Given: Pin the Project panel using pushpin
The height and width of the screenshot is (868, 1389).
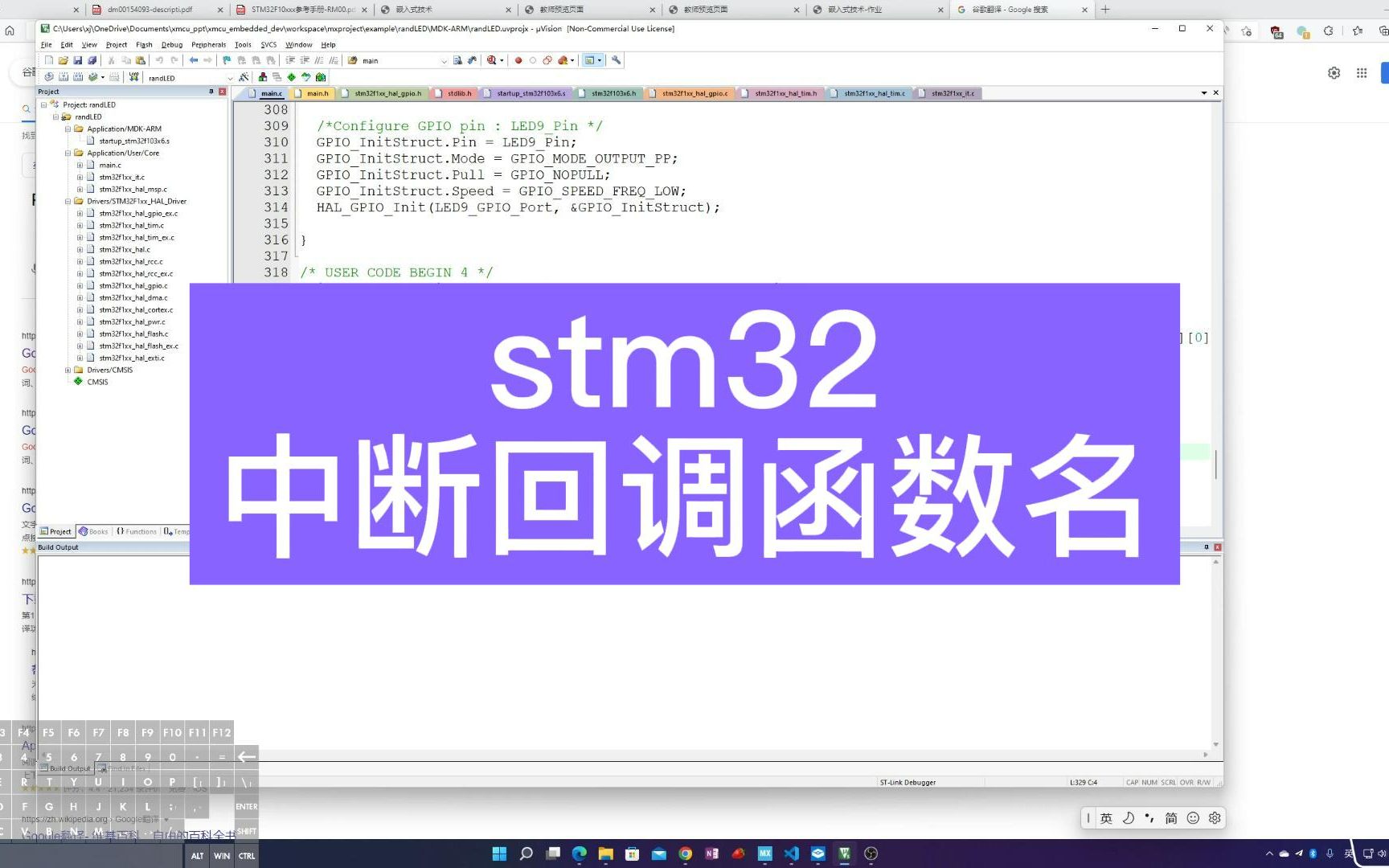Looking at the screenshot, I should (211, 92).
